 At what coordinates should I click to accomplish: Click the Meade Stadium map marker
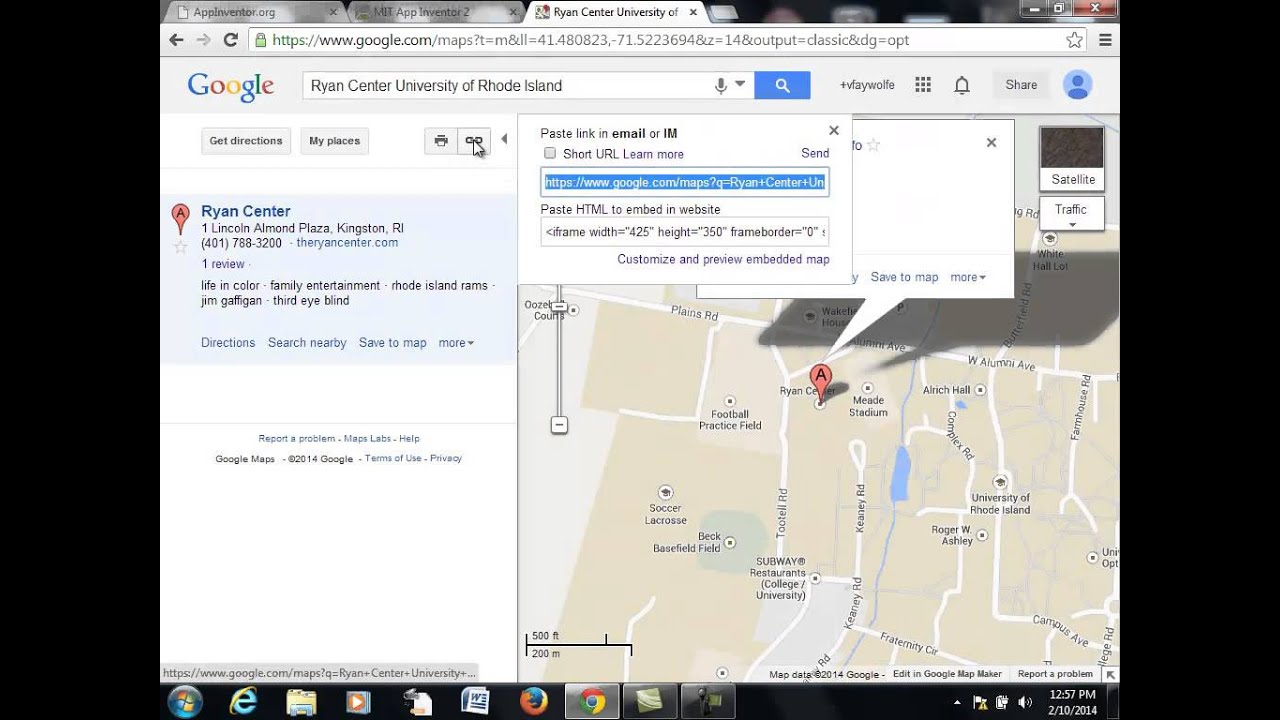[x=867, y=388]
